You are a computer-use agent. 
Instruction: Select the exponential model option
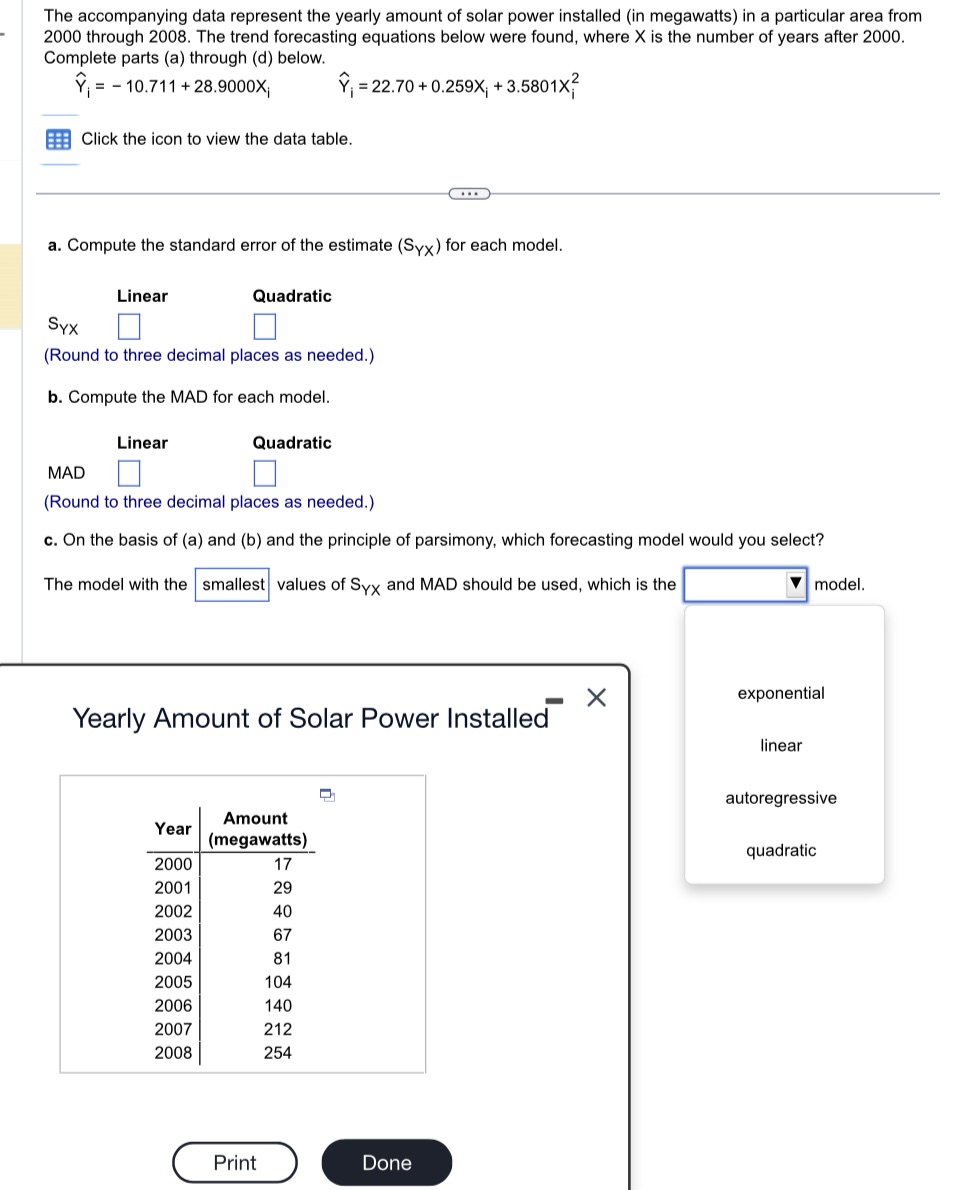click(780, 693)
